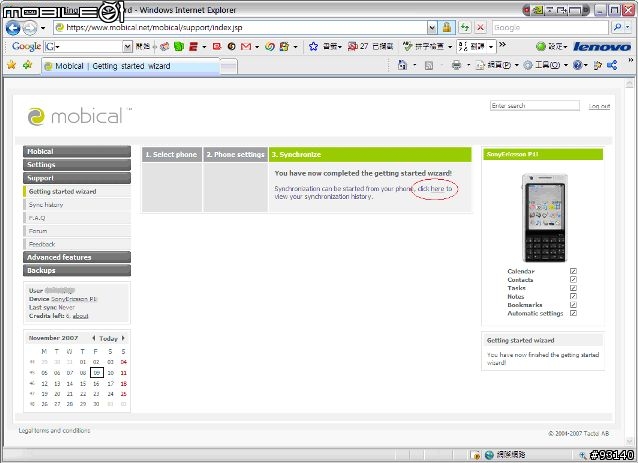638x463 pixels.
Task: Select the Mobical Getting started wizard tab
Action: pos(130,66)
